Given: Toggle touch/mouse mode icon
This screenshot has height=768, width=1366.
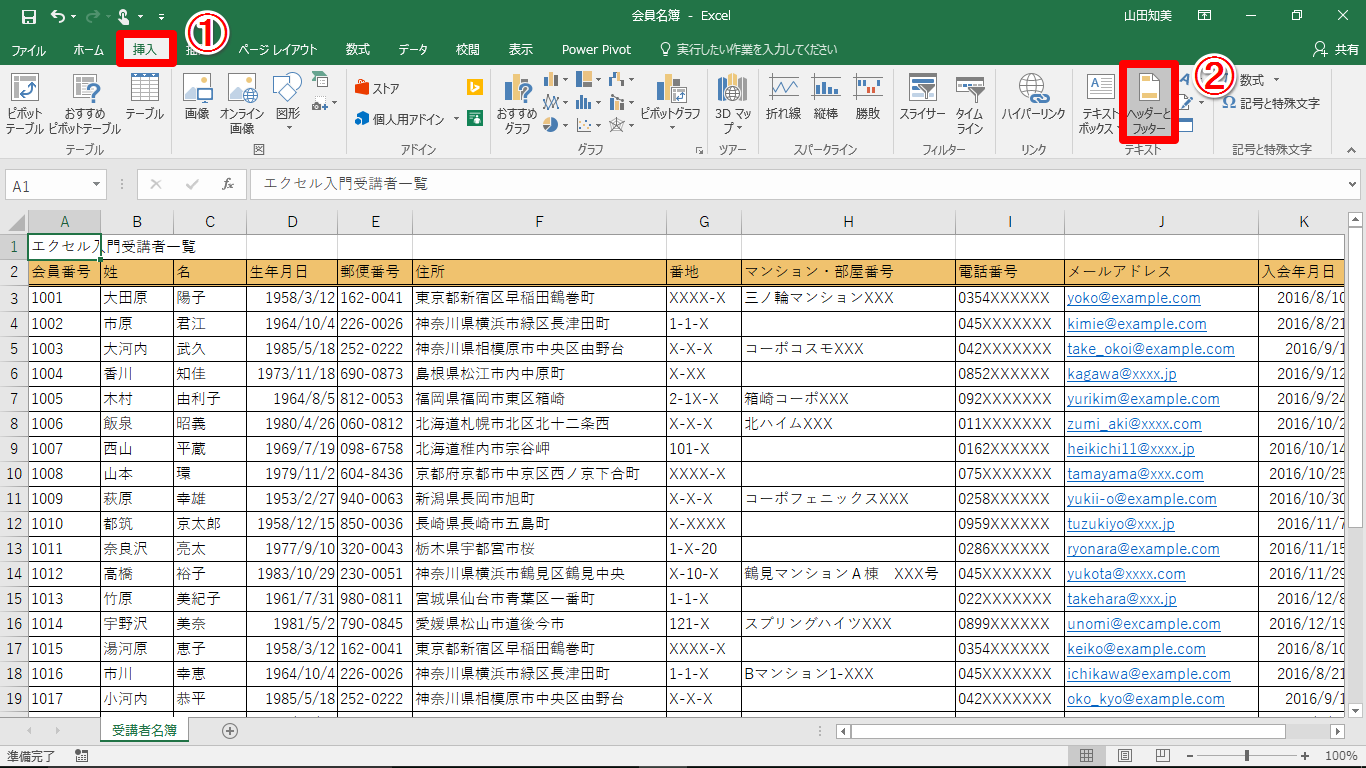Looking at the screenshot, I should (x=123, y=16).
